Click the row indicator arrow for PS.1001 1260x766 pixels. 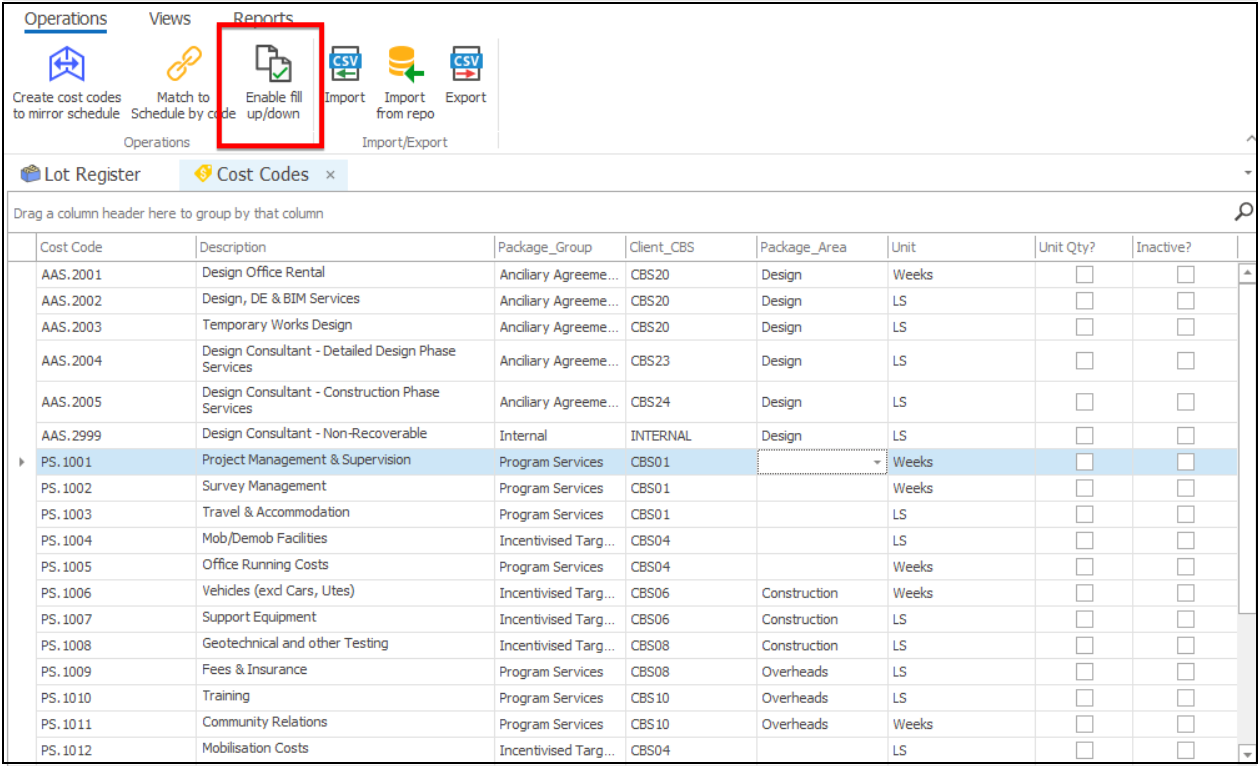(x=22, y=462)
